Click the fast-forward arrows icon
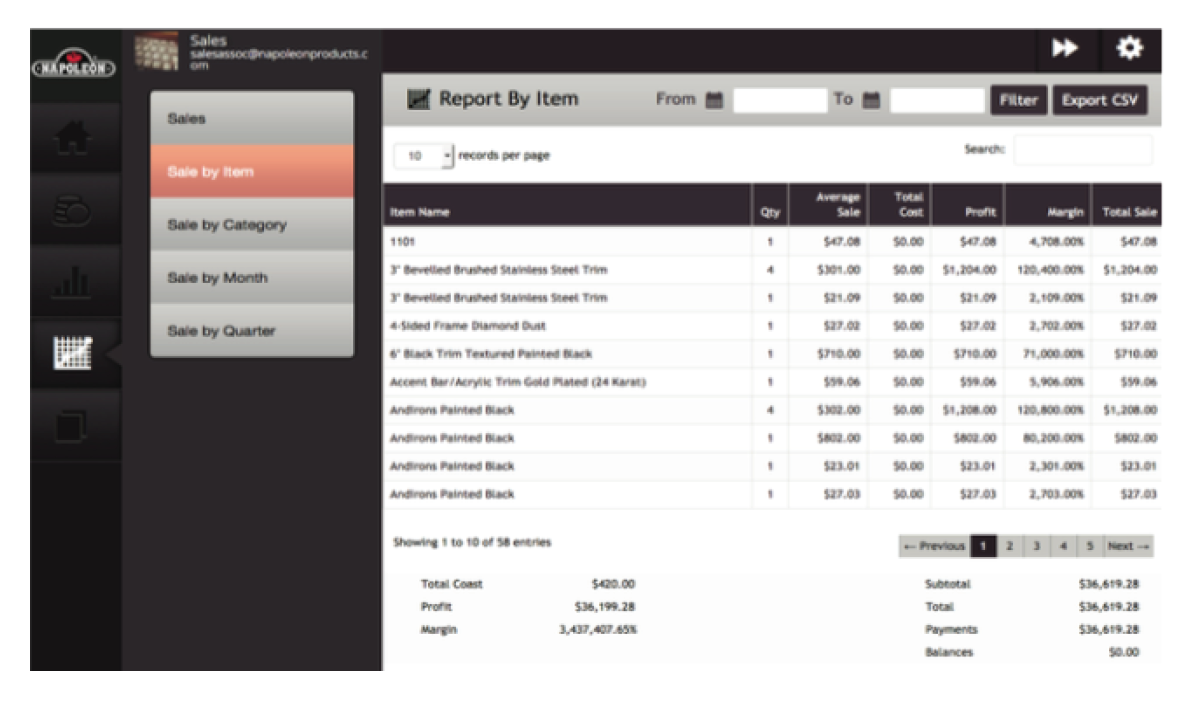 click(1065, 49)
